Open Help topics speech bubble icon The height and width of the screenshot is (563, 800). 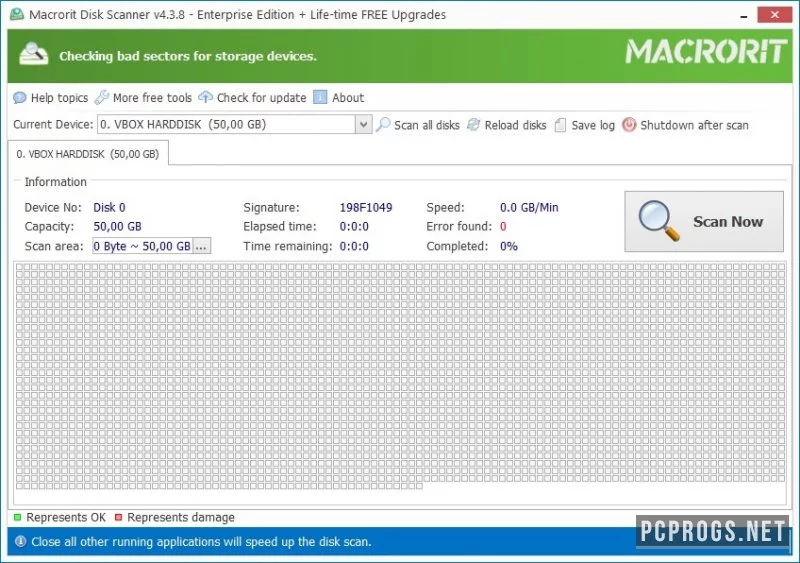point(20,97)
